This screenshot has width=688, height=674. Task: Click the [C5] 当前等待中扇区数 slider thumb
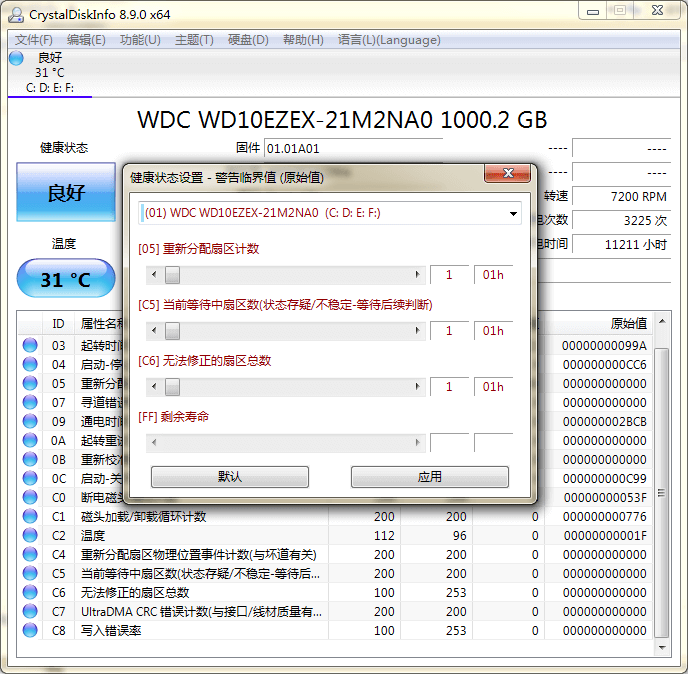point(172,330)
